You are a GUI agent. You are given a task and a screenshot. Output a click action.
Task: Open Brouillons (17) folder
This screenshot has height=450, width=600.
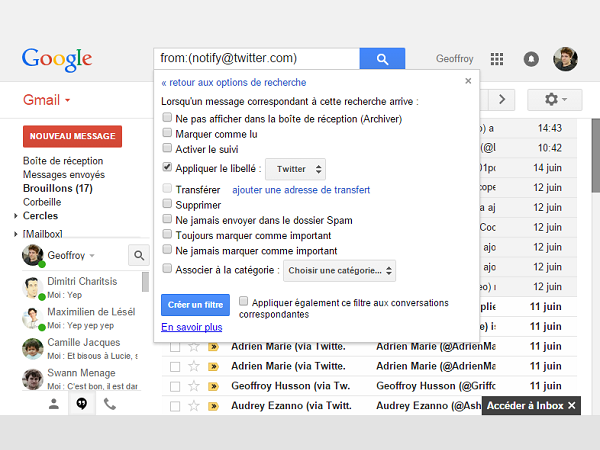[x=58, y=188]
